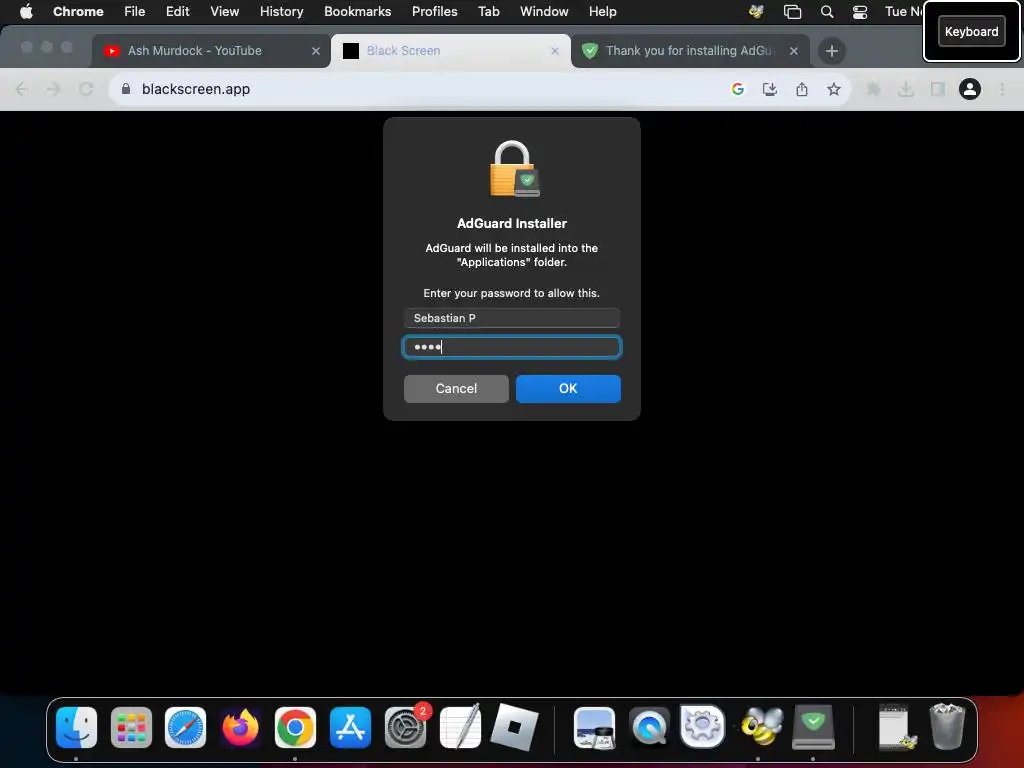This screenshot has height=768, width=1024.
Task: Open the Tab menu
Action: [x=488, y=11]
